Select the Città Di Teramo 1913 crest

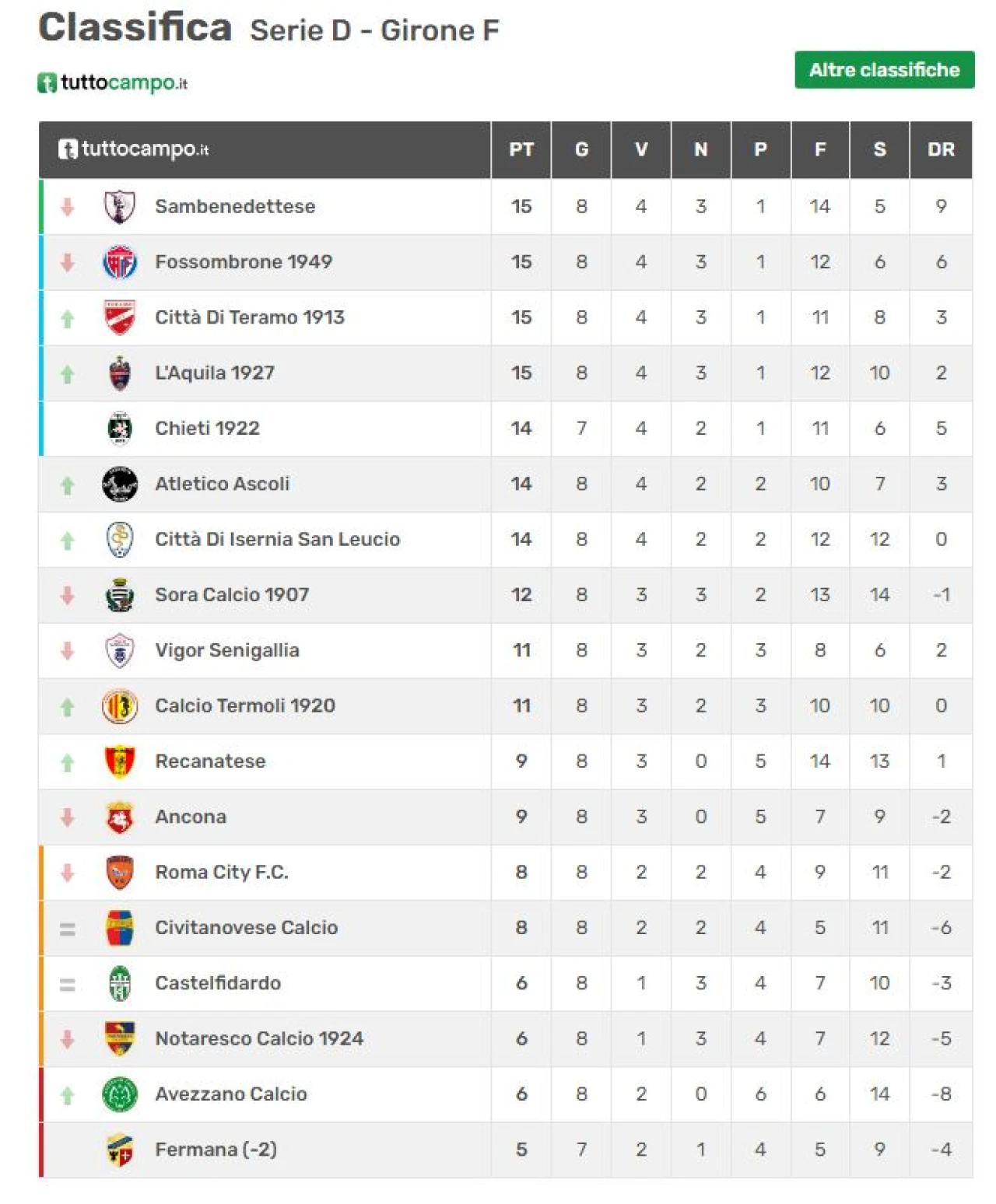click(x=120, y=317)
